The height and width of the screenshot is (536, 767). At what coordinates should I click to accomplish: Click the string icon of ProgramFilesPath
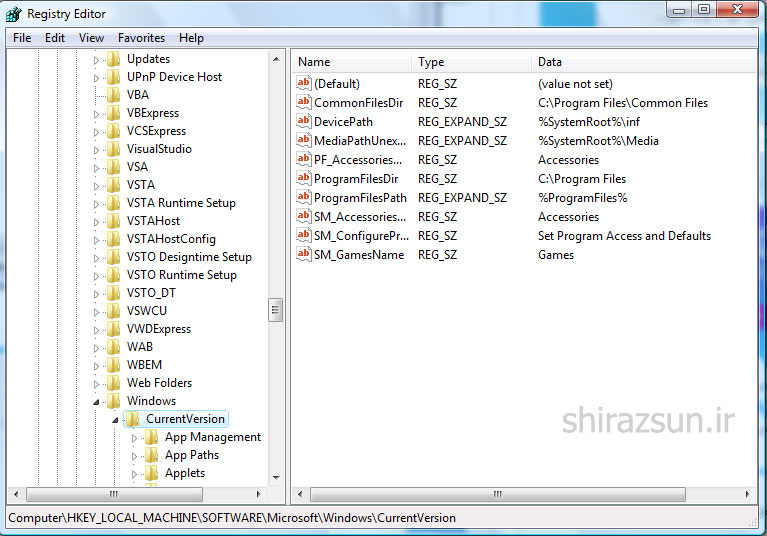[304, 198]
